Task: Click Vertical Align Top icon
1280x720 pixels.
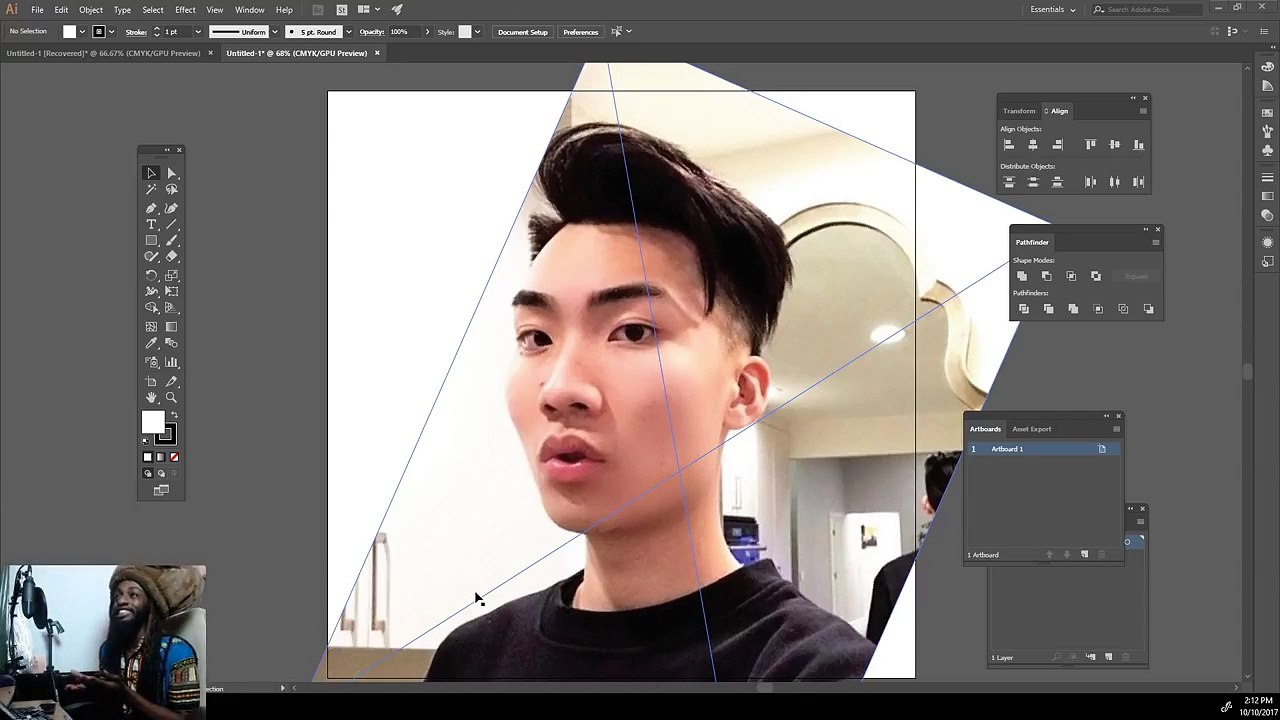Action: 1090,145
